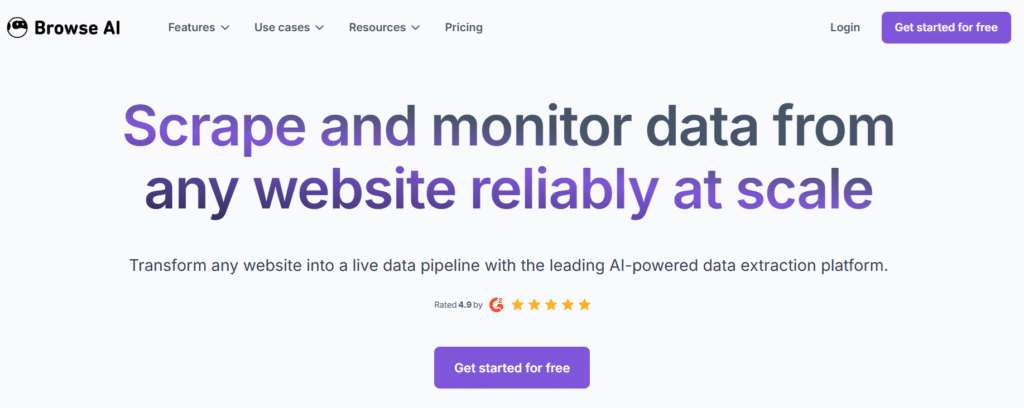Click the fifth (last) rating star
1024x408 pixels.
pyautogui.click(x=585, y=304)
